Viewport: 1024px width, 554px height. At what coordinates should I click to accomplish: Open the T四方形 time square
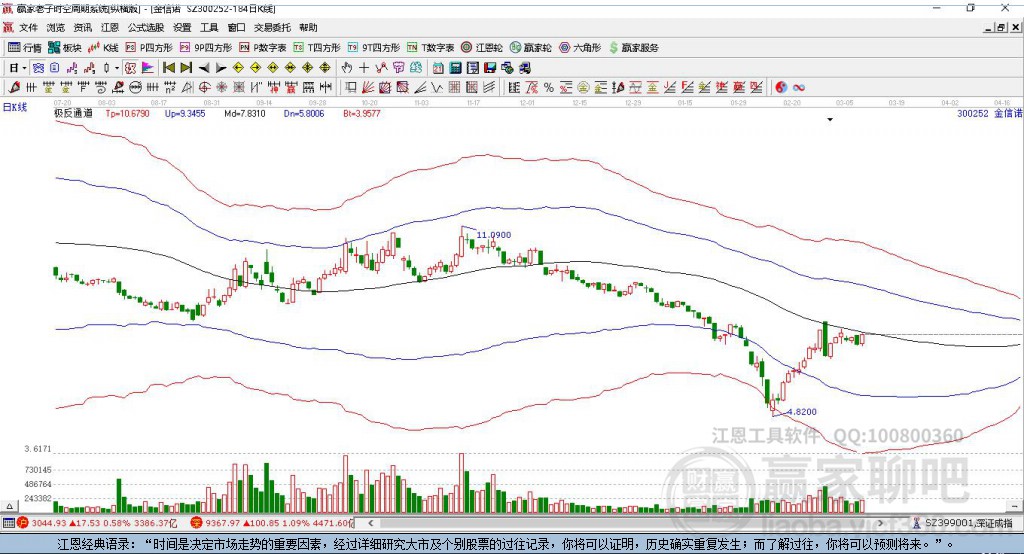pos(317,48)
